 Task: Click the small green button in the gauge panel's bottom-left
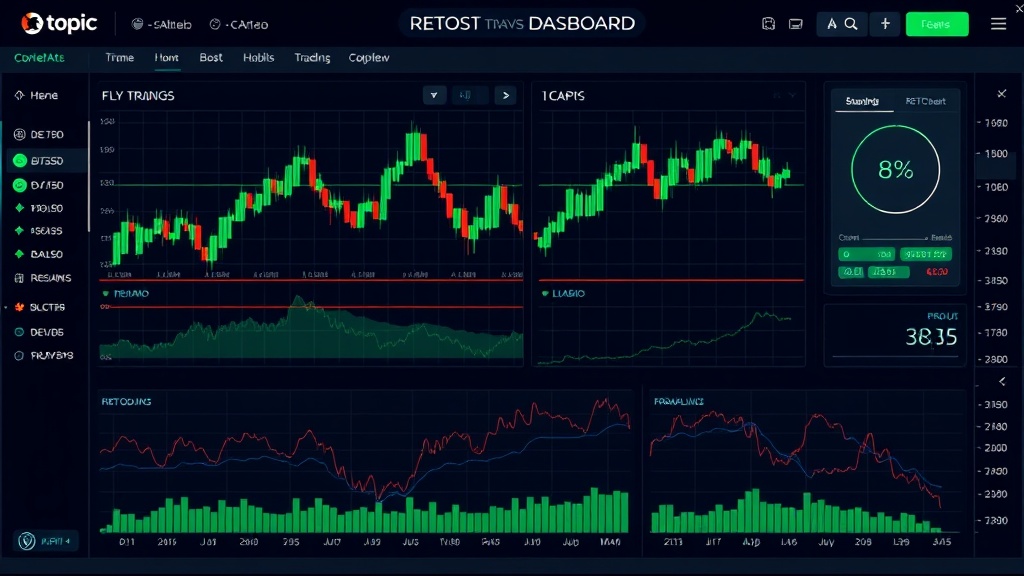[x=851, y=272]
